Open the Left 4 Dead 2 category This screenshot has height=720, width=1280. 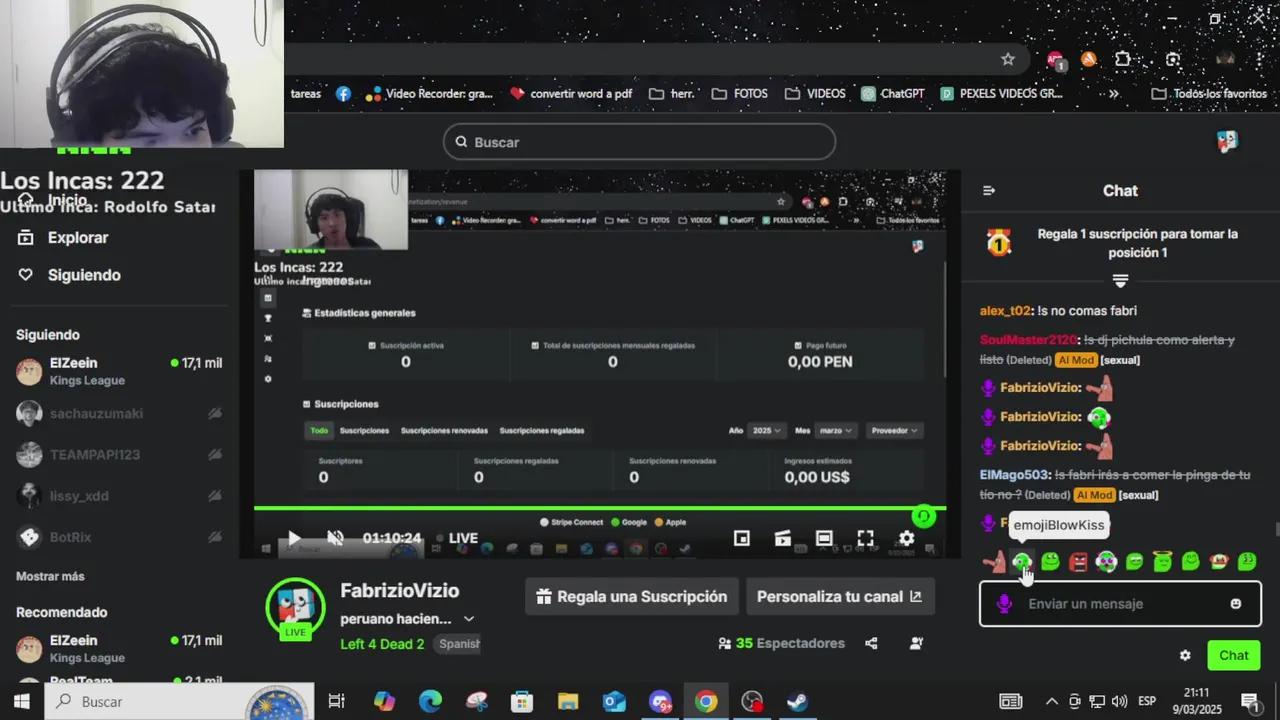click(x=382, y=644)
